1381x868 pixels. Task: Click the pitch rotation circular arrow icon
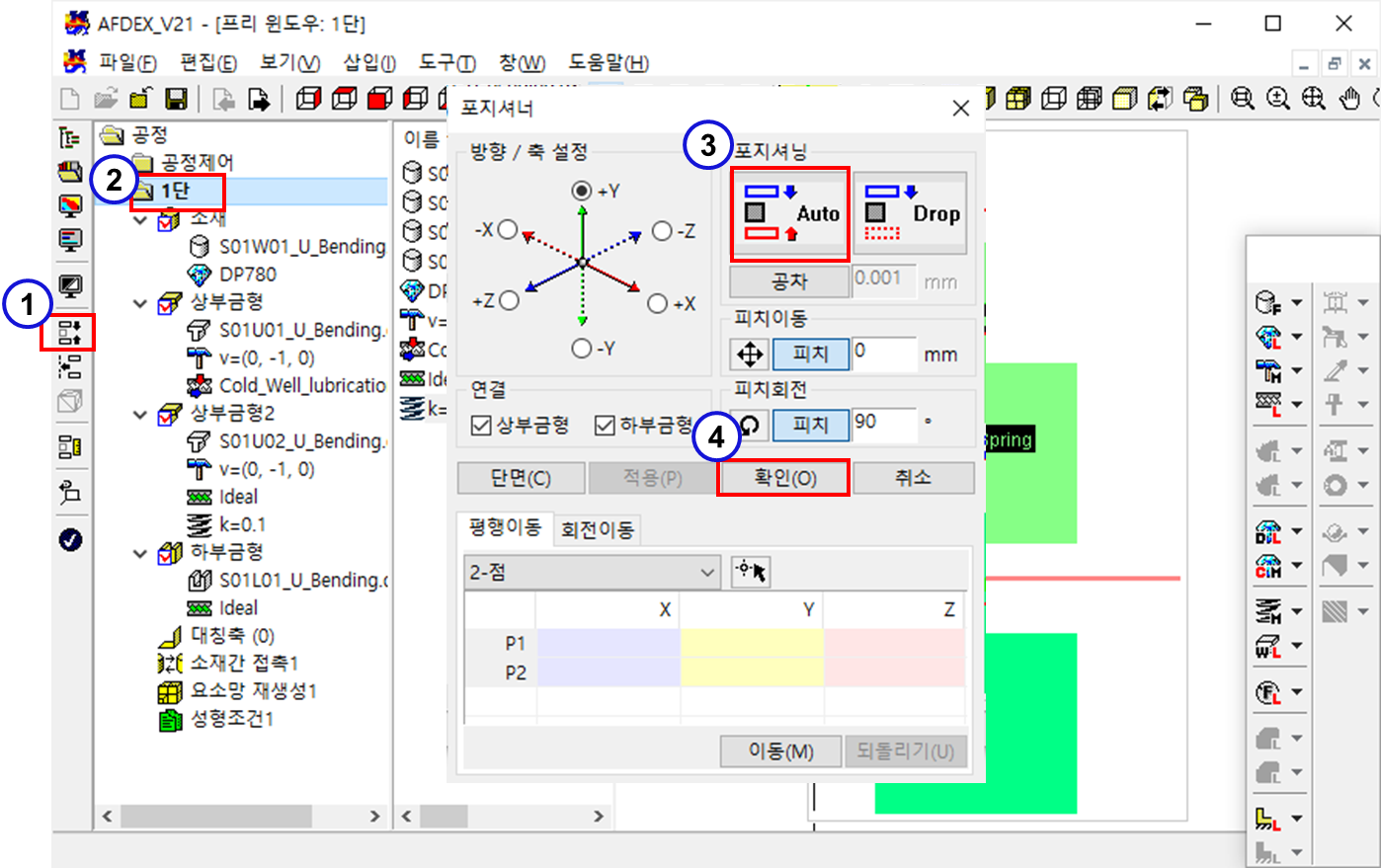750,425
